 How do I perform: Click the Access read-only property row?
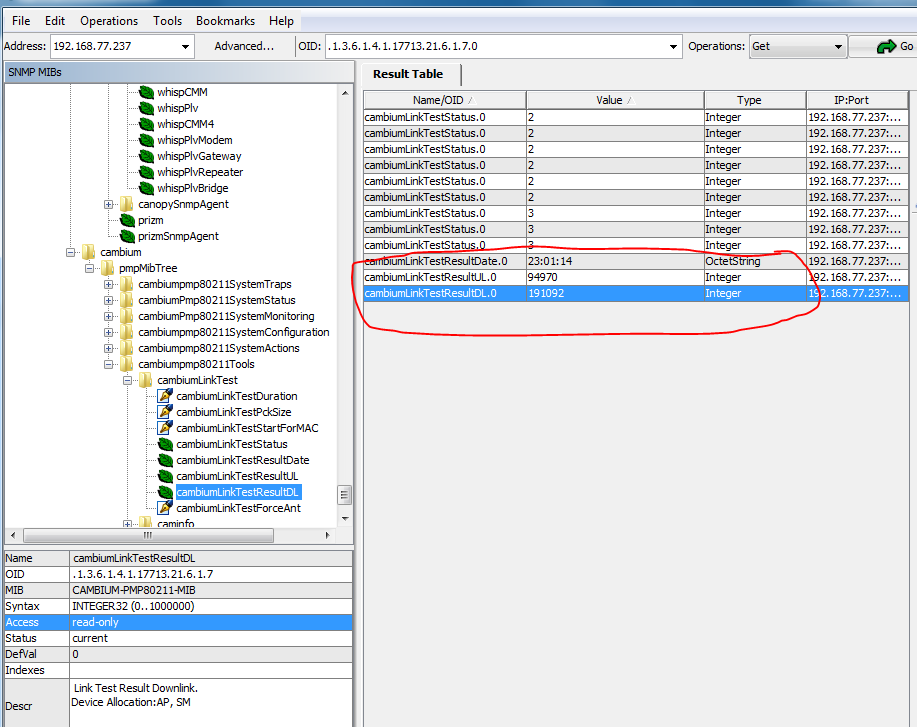178,622
